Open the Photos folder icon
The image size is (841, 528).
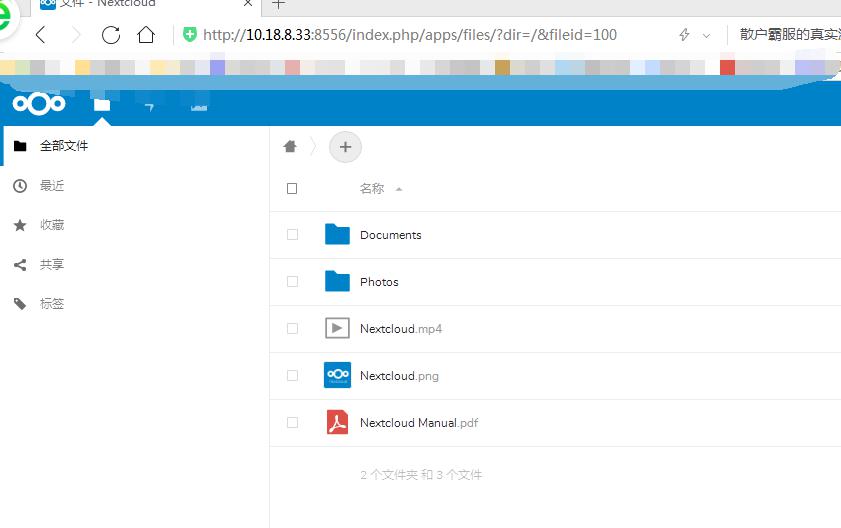[x=337, y=281]
